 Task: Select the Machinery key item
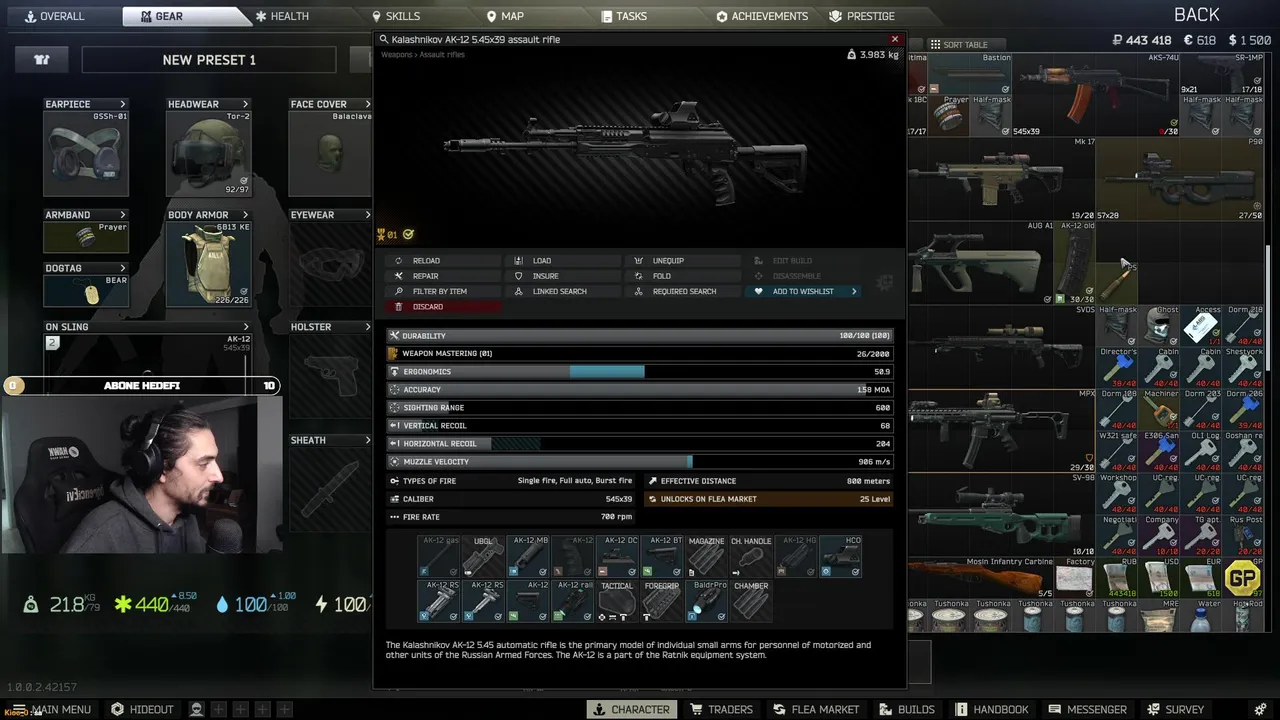(x=1160, y=410)
